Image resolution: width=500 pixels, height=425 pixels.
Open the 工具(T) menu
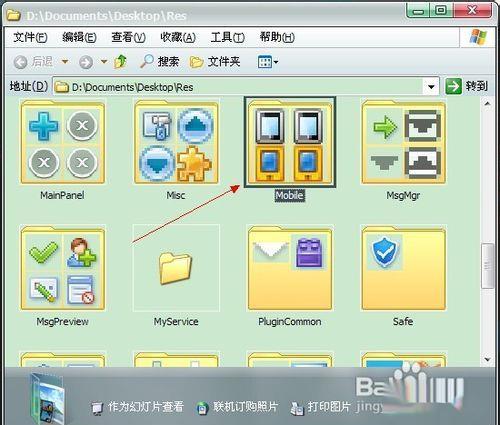[x=227, y=37]
